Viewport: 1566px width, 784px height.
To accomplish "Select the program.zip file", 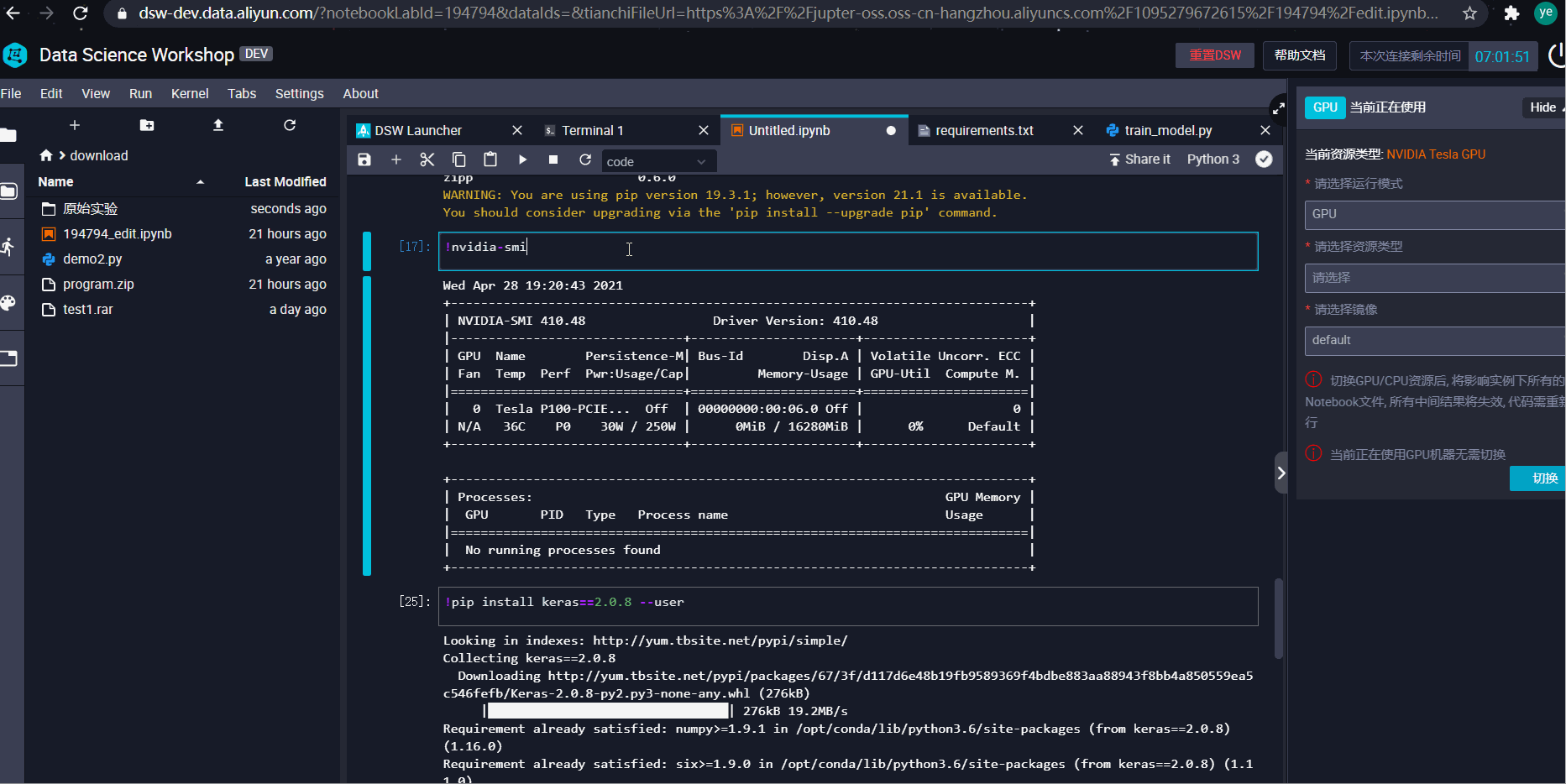I will point(184,285).
